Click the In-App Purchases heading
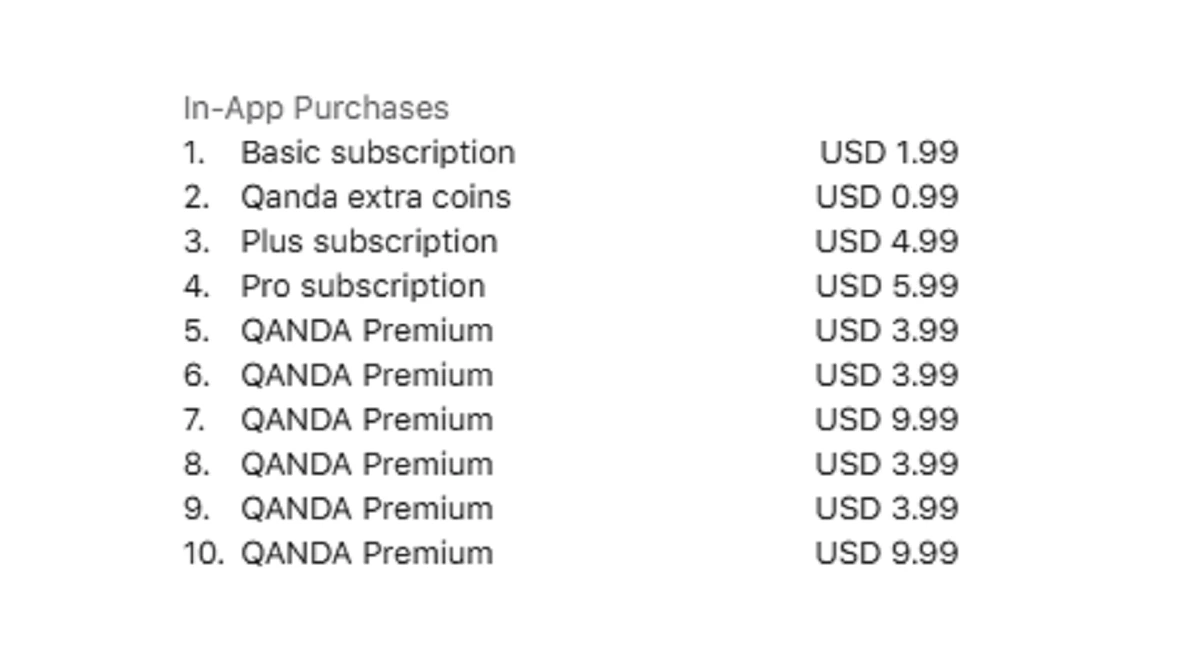The width and height of the screenshot is (1200, 648). [316, 108]
